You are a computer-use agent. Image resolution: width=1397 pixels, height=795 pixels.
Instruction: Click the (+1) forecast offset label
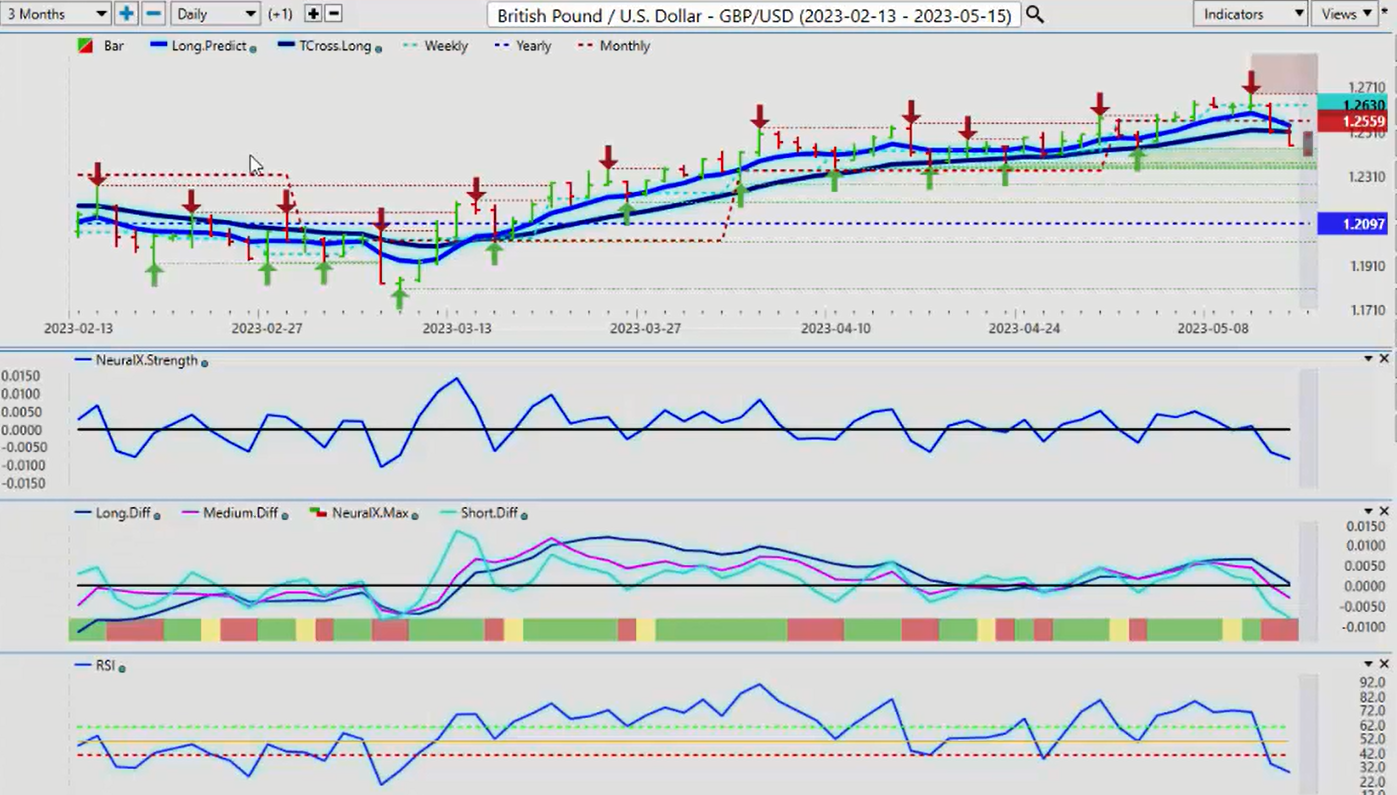tap(282, 14)
